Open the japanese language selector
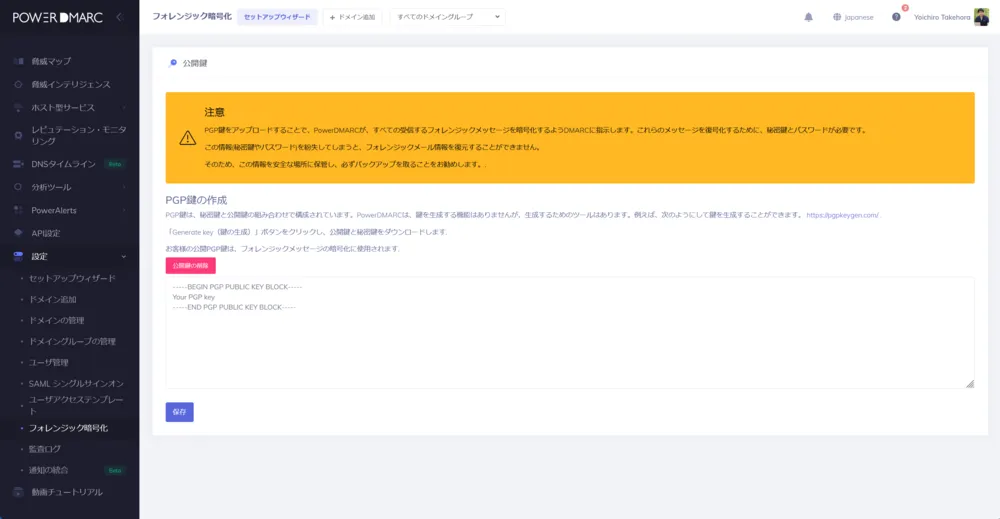Screen dimensions: 1000x519 853,17
